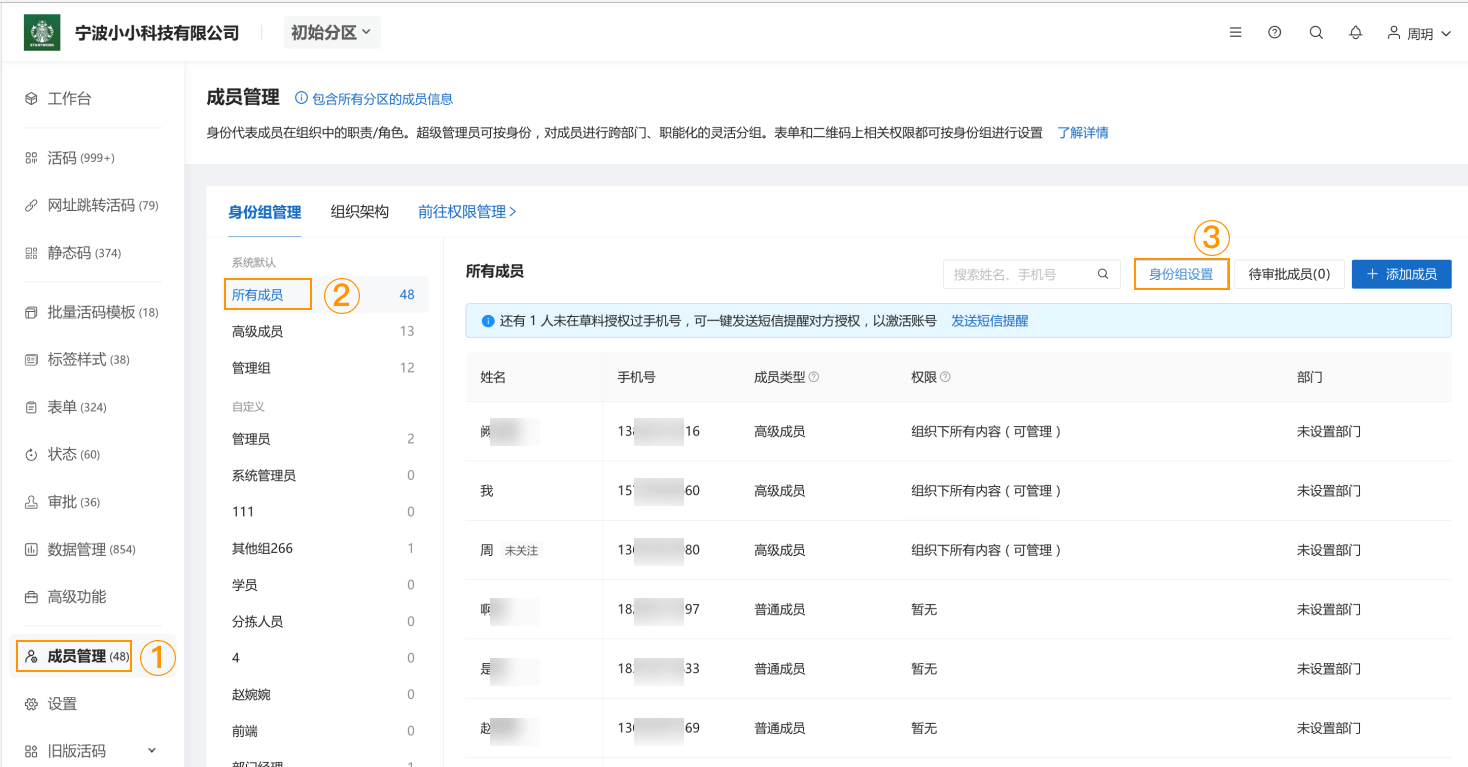Image resolution: width=1468 pixels, height=767 pixels.
Task: Open the help question mark icon
Action: pyautogui.click(x=1274, y=31)
